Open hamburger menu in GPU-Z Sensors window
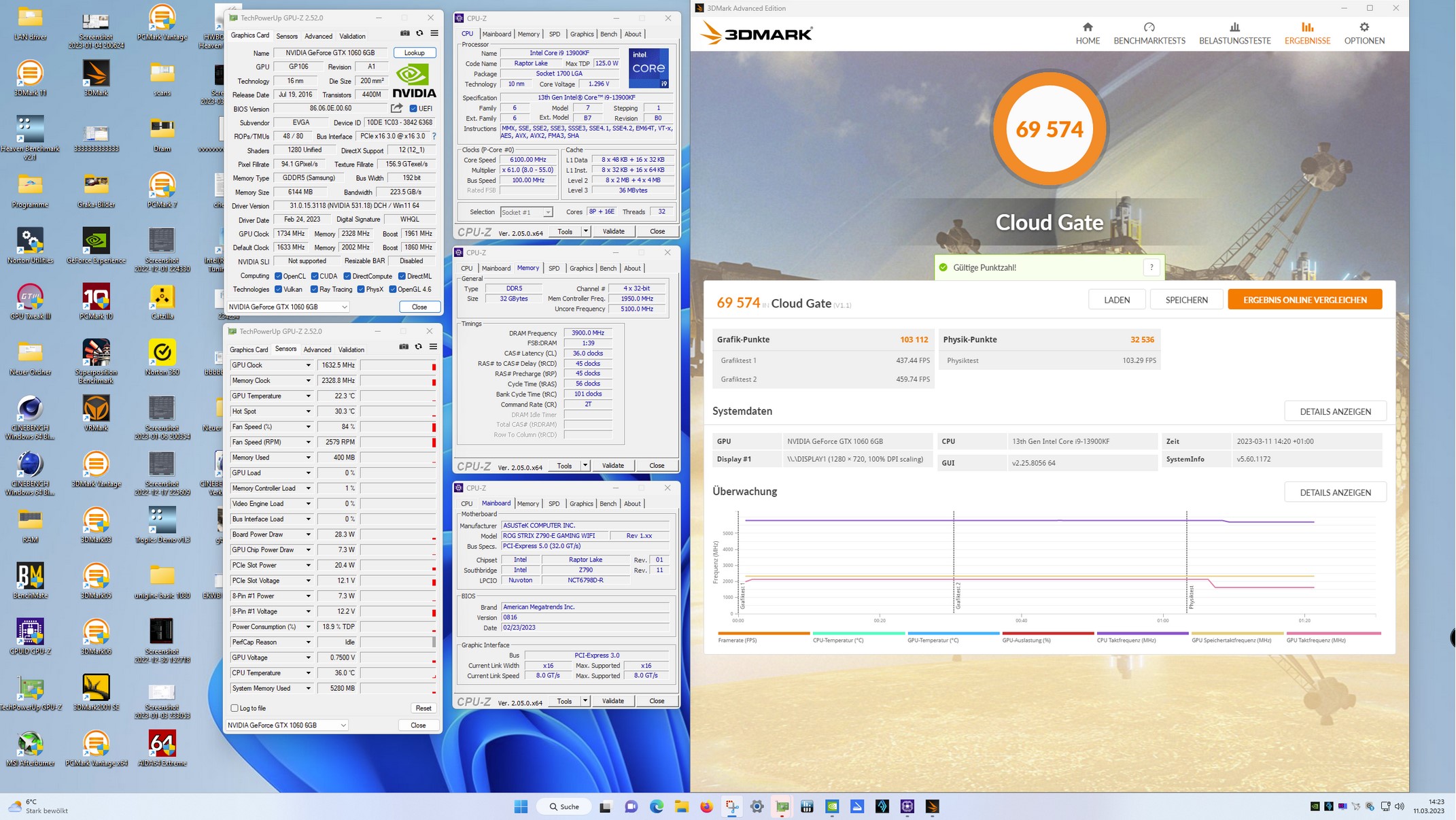Viewport: 1456px width, 820px height. [x=433, y=347]
